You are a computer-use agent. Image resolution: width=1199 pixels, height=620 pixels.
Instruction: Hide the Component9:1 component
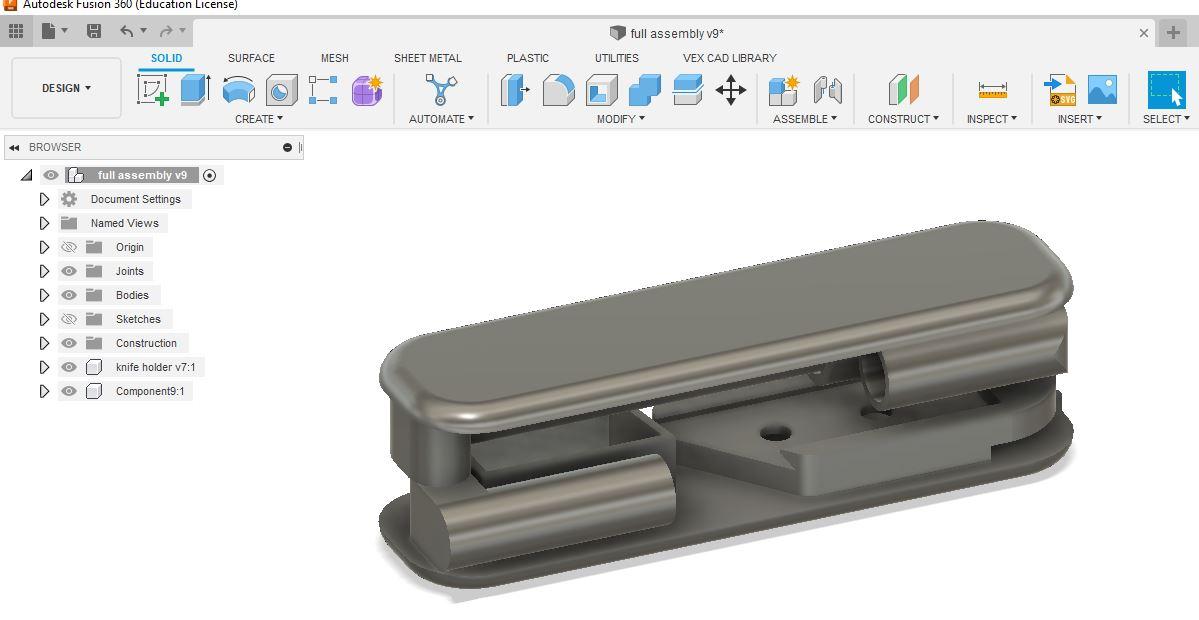tap(69, 391)
